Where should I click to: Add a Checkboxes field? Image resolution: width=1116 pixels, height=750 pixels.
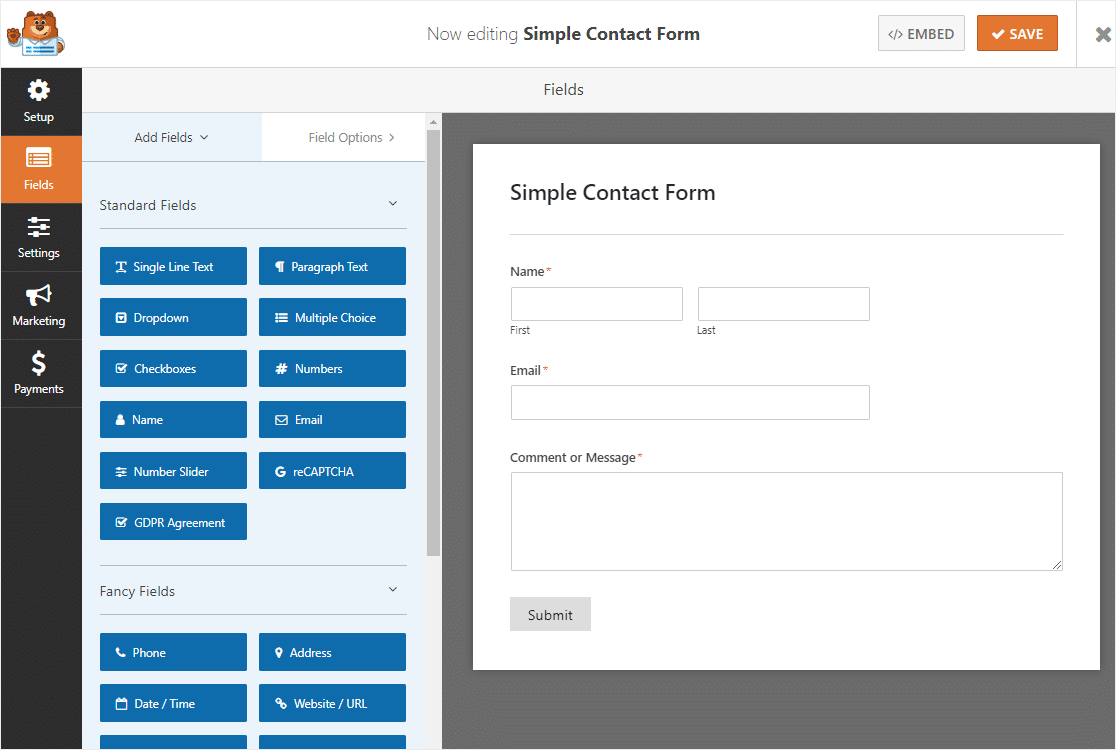click(x=173, y=369)
